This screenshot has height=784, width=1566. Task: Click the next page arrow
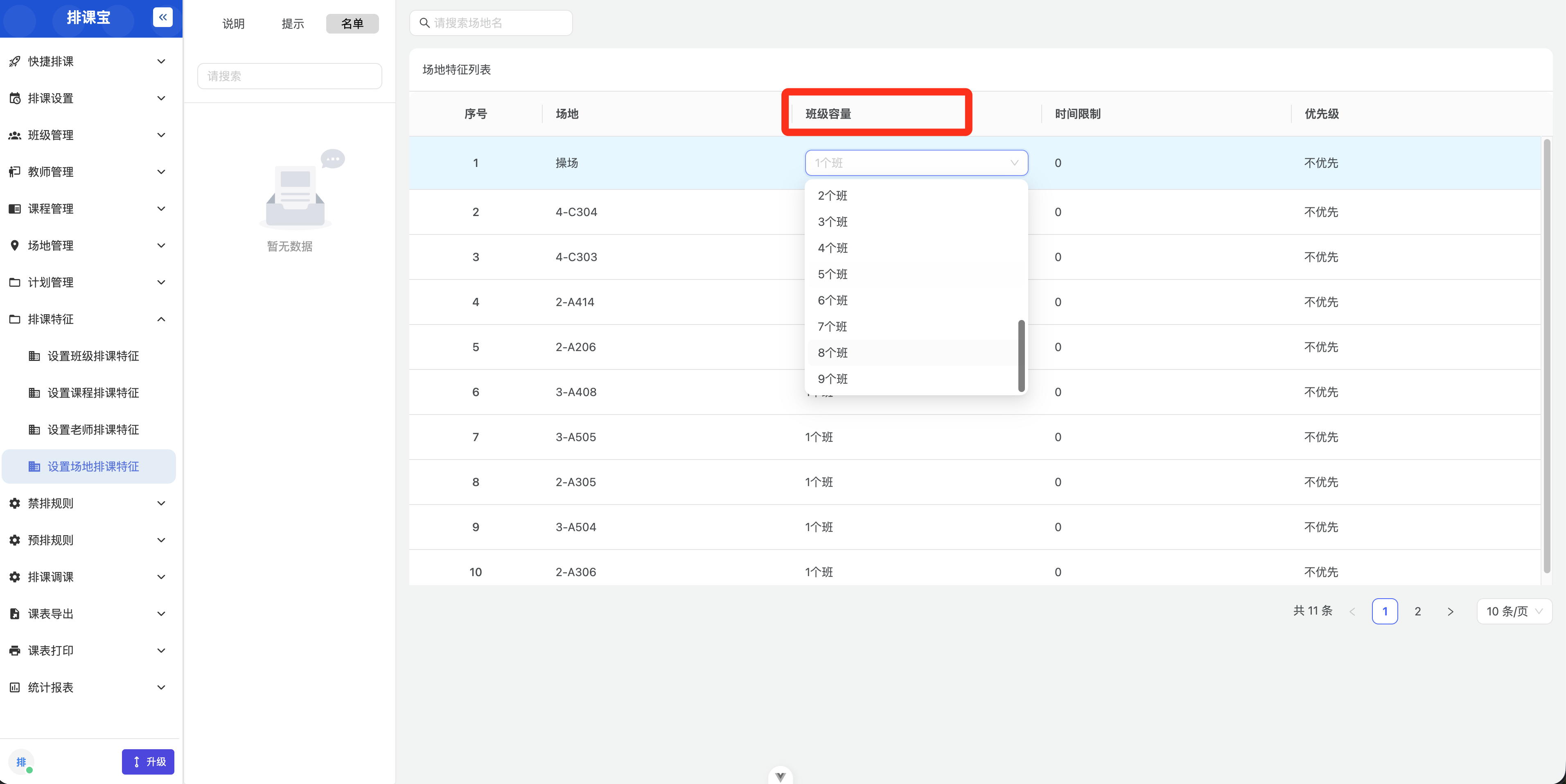(x=1451, y=611)
